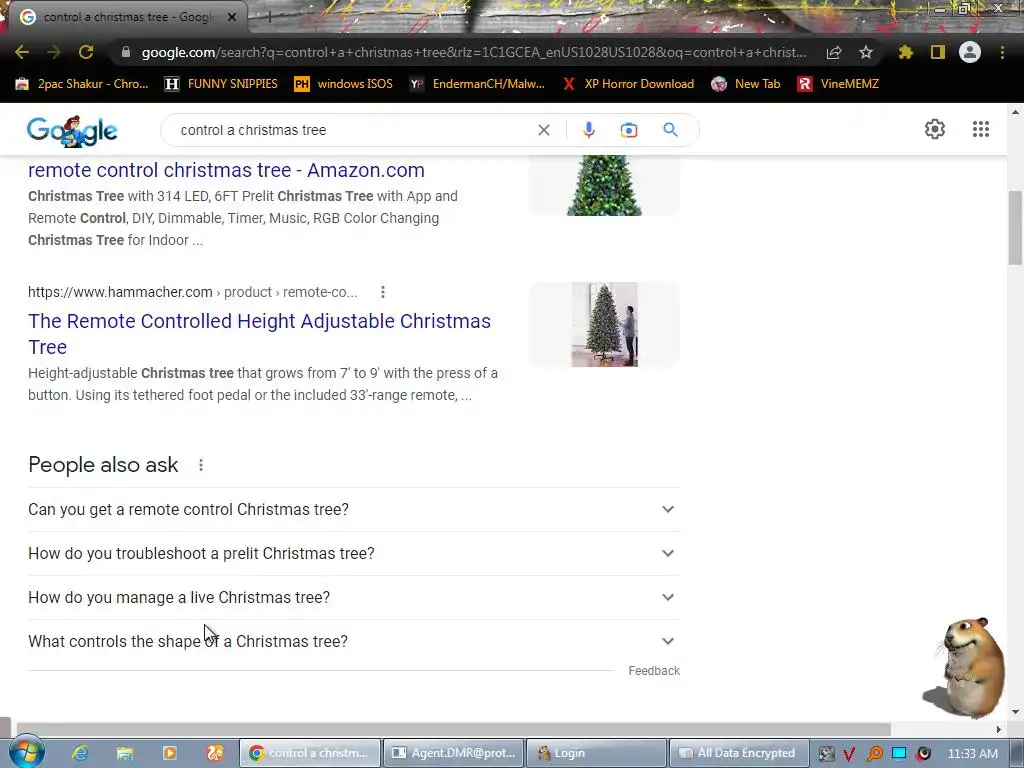This screenshot has width=1024, height=768.
Task: Open the FUNNY SNIPPIES bookmark
Action: (221, 84)
